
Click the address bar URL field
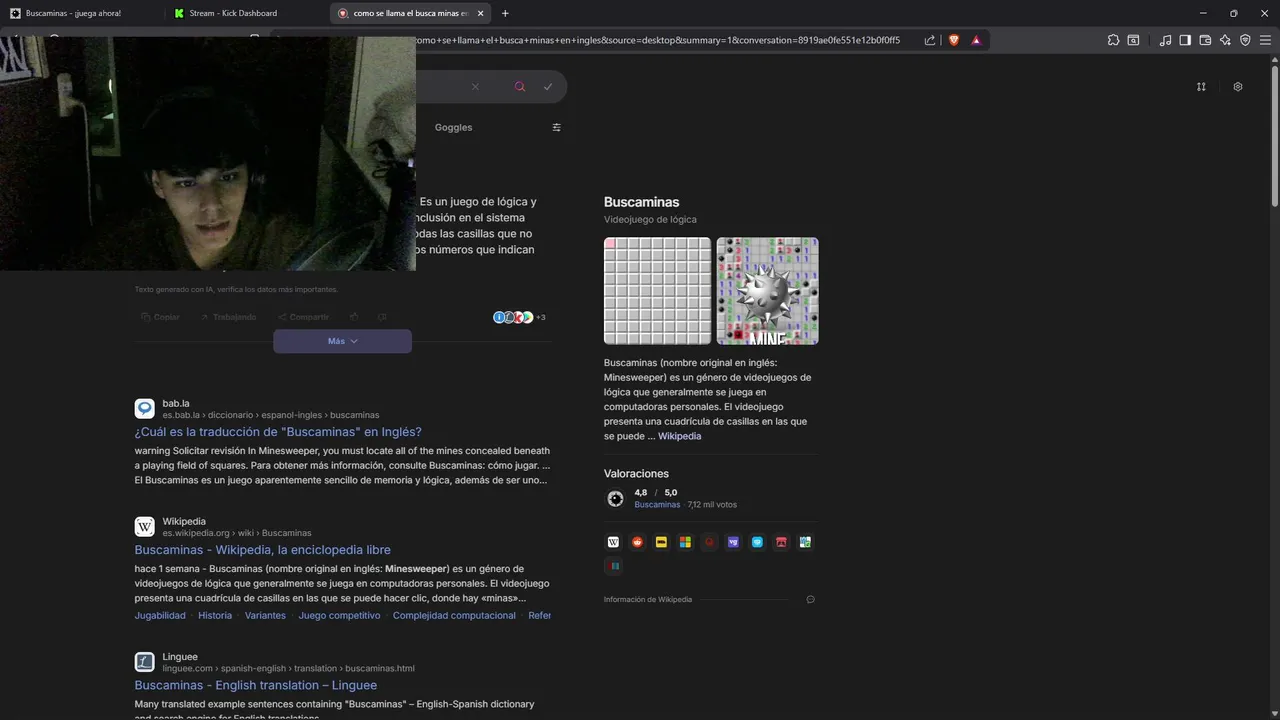[x=660, y=40]
